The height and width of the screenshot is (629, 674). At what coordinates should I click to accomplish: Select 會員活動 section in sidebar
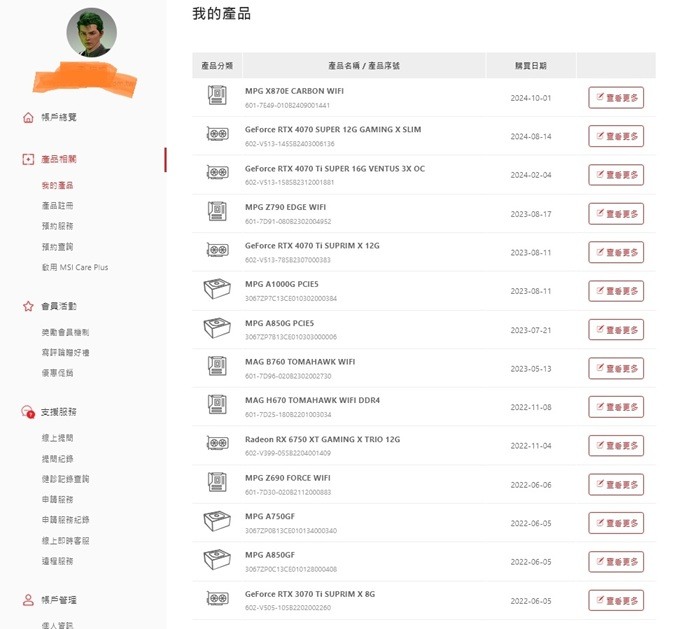click(x=59, y=306)
